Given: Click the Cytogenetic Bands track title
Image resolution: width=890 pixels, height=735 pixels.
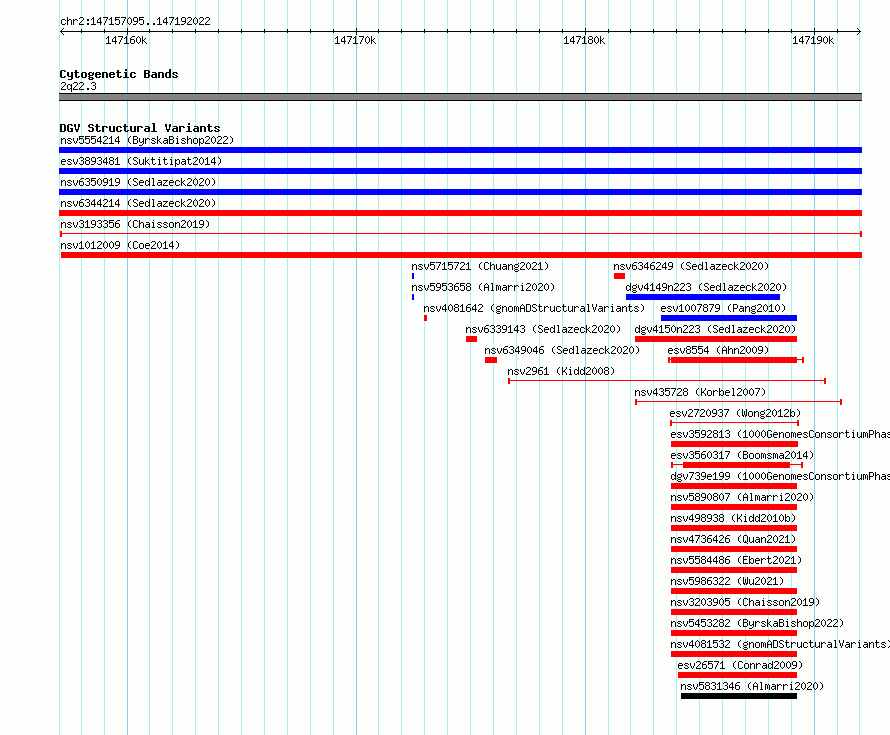Looking at the screenshot, I should (x=119, y=74).
